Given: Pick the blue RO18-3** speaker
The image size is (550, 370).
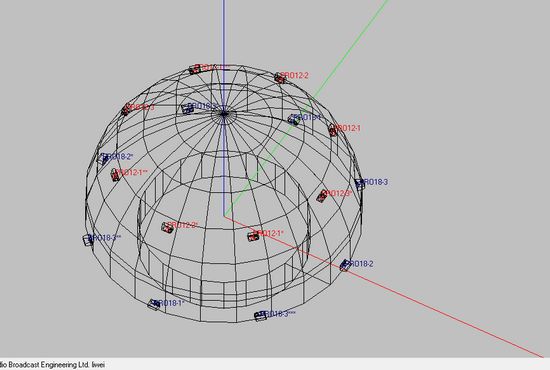Looking at the screenshot, I should pos(88,240).
